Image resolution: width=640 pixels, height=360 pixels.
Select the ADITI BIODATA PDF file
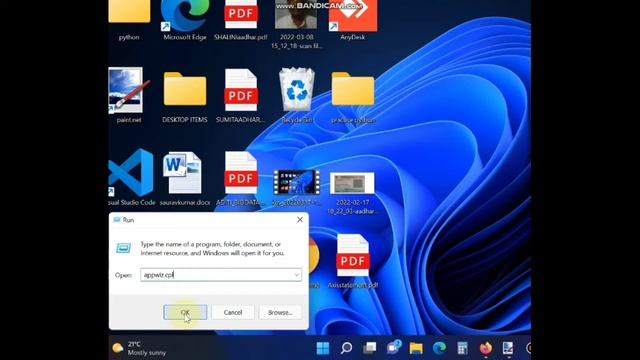pos(240,178)
